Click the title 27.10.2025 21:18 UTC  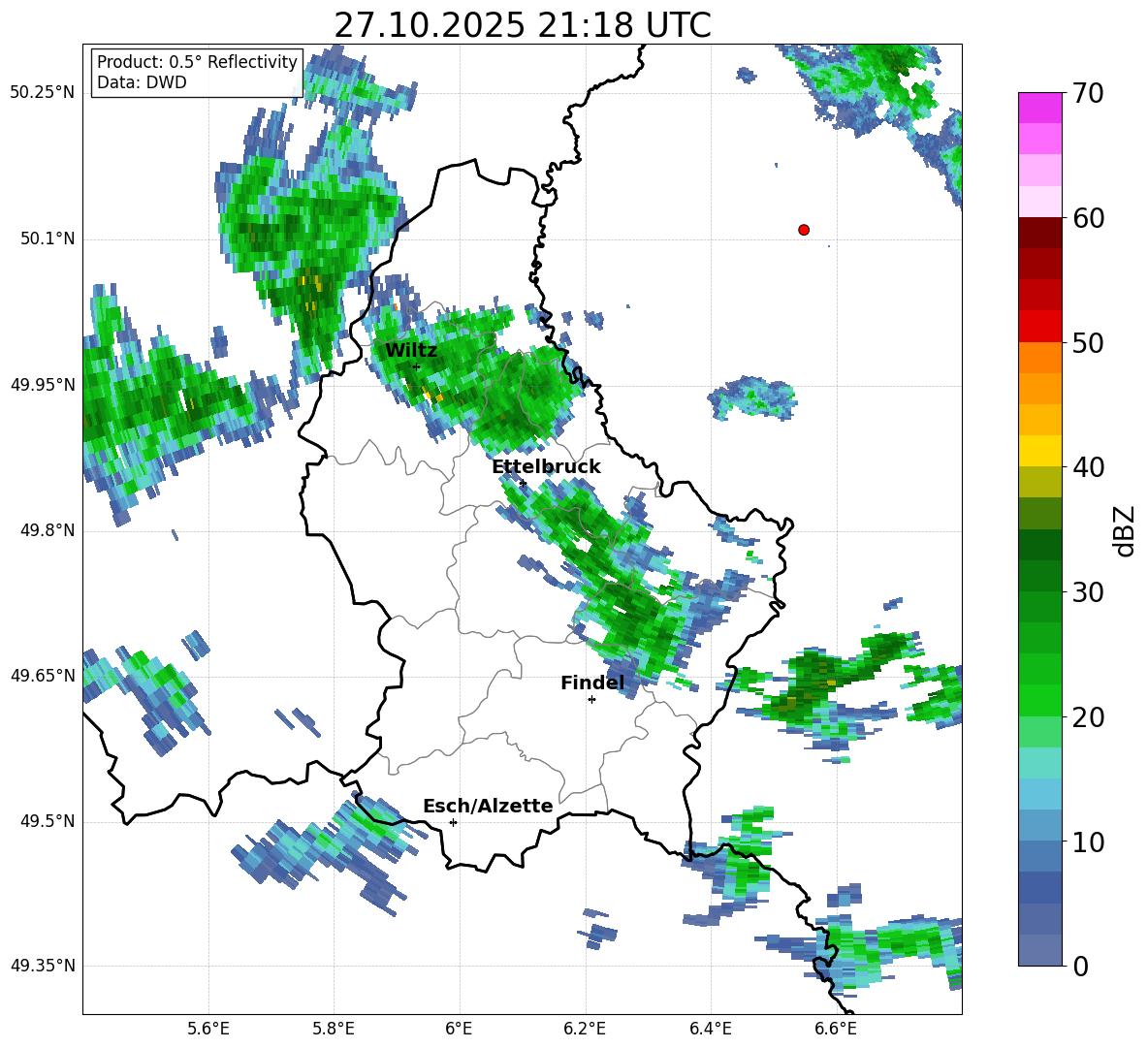coord(523,25)
